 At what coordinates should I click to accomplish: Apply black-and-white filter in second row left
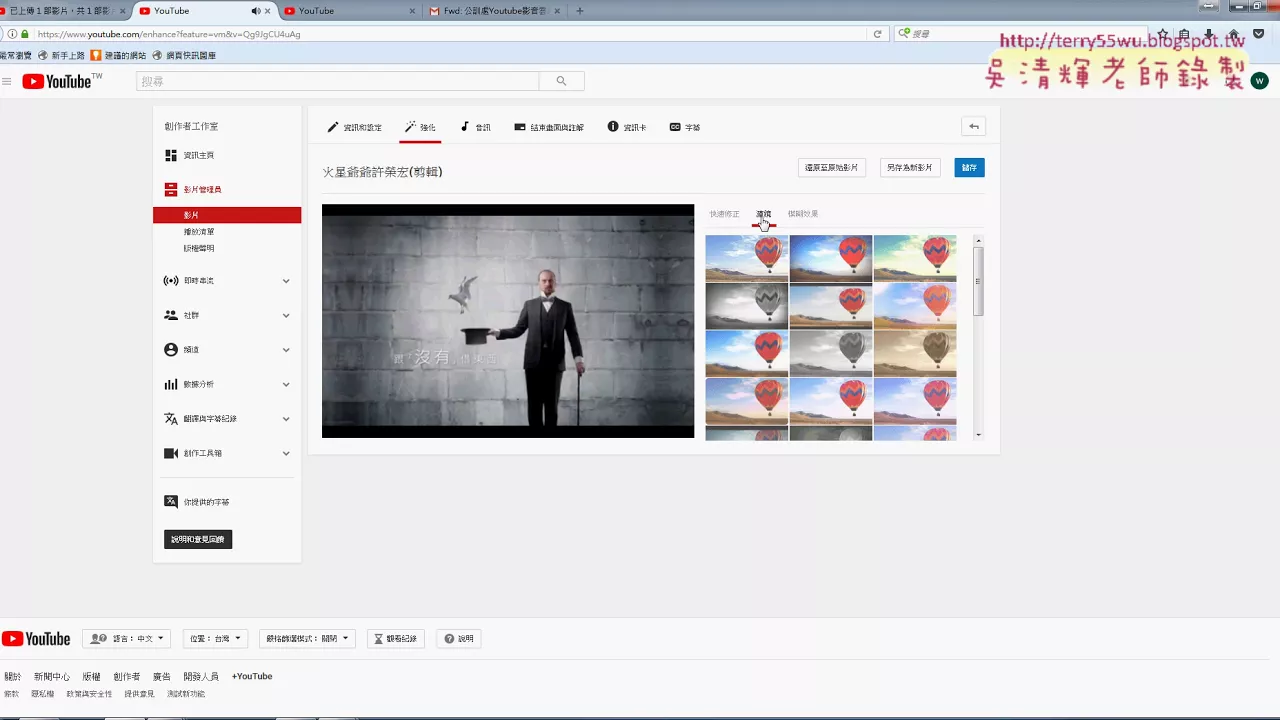pyautogui.click(x=747, y=306)
